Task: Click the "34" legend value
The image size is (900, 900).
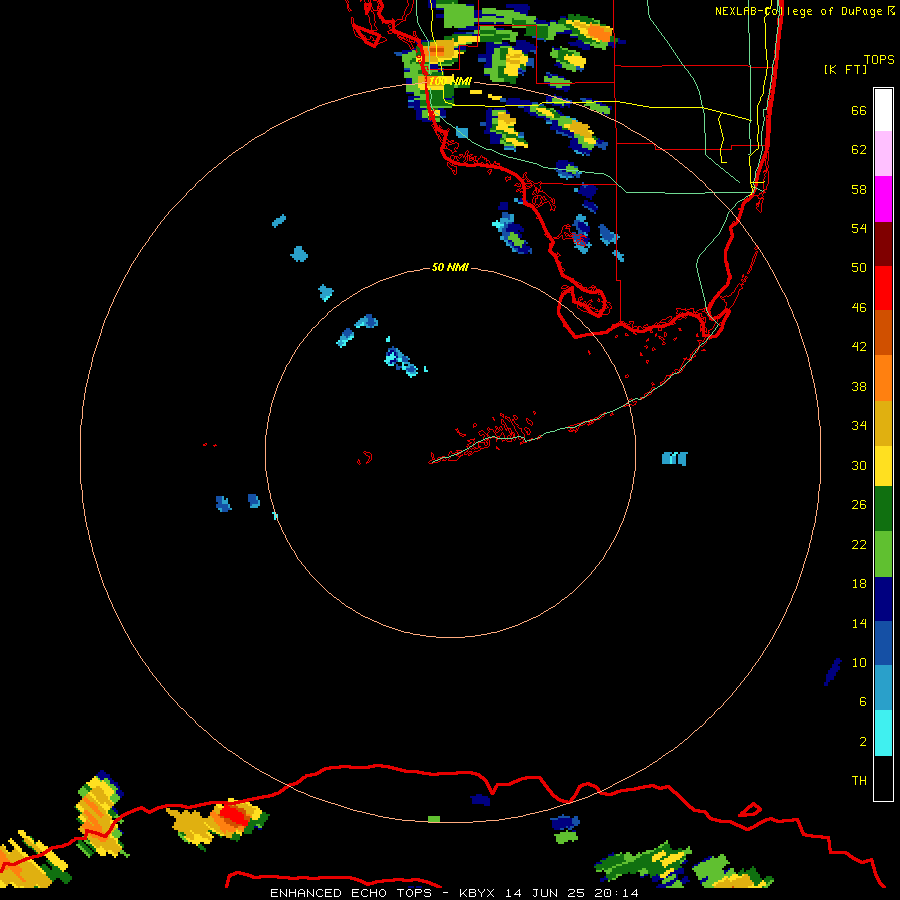Action: coord(859,425)
